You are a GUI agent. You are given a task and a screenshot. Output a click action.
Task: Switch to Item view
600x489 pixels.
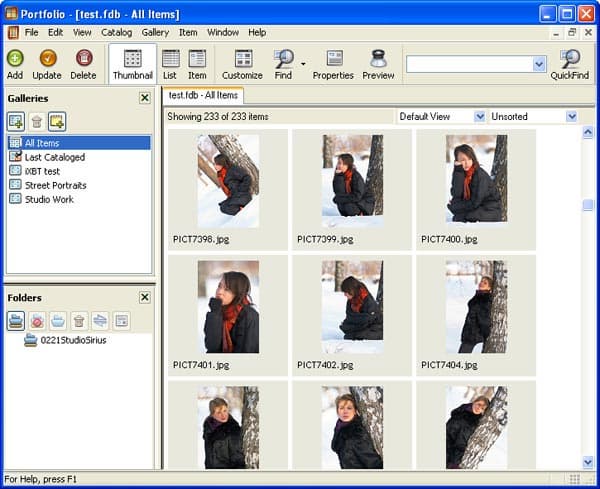point(197,64)
